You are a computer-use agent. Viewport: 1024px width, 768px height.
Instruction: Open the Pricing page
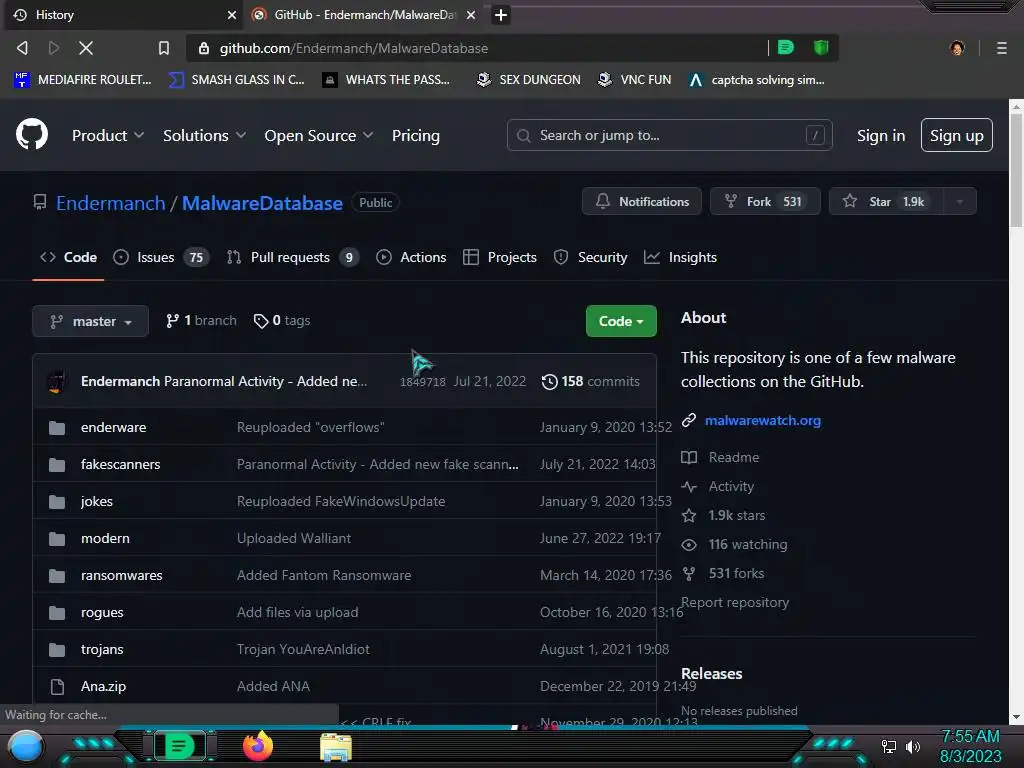pyautogui.click(x=415, y=135)
